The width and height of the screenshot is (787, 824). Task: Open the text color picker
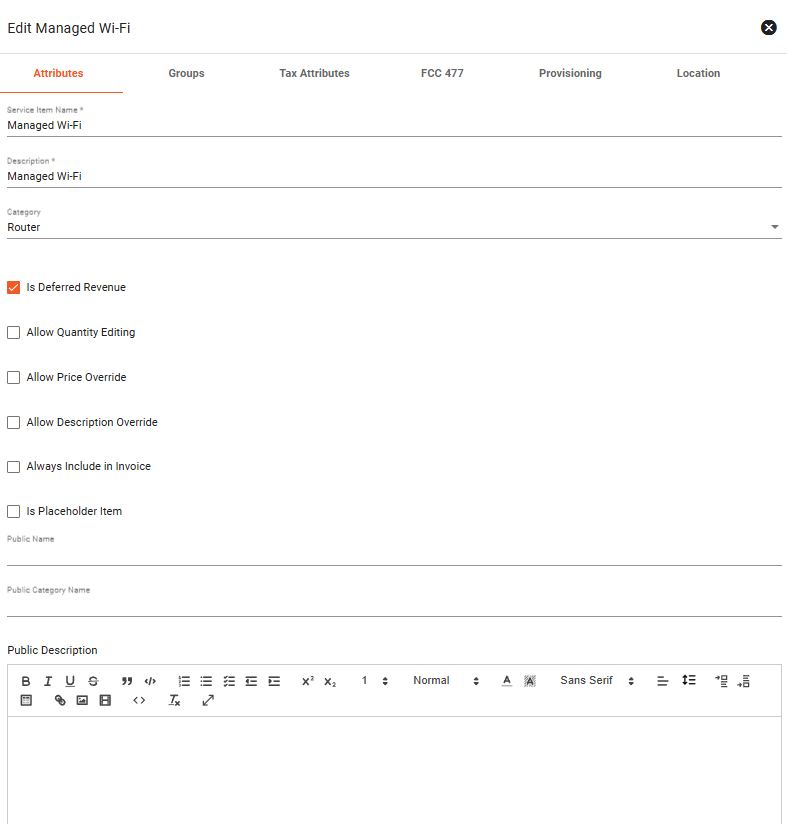pyautogui.click(x=506, y=681)
